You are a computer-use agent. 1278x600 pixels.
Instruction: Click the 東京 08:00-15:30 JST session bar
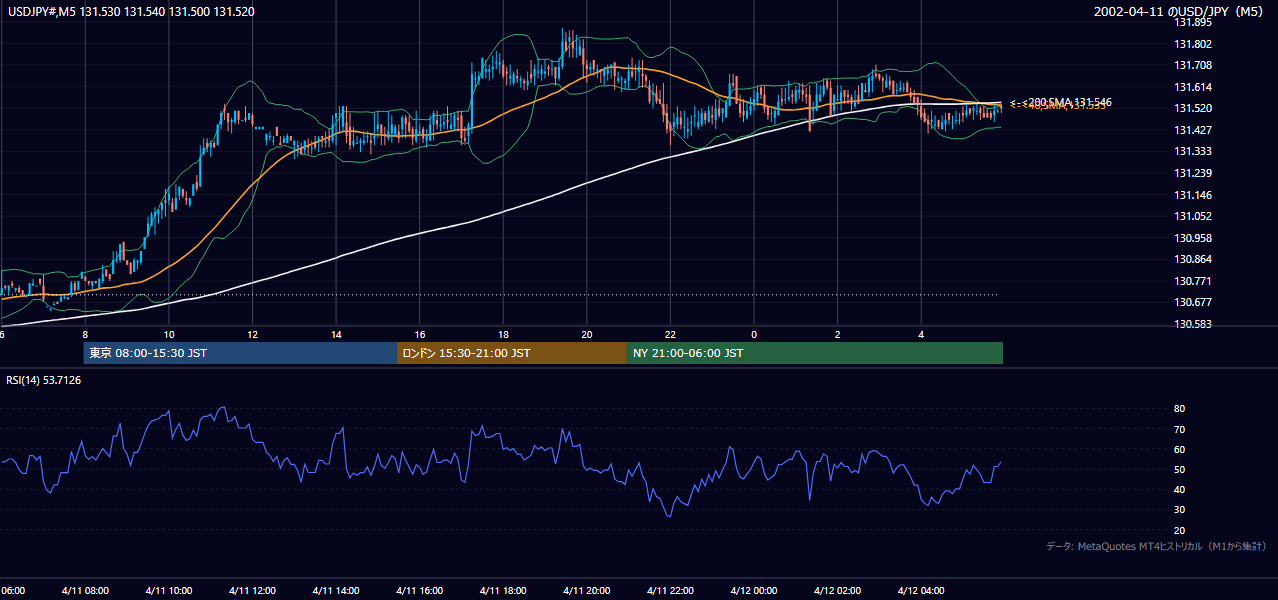point(240,353)
